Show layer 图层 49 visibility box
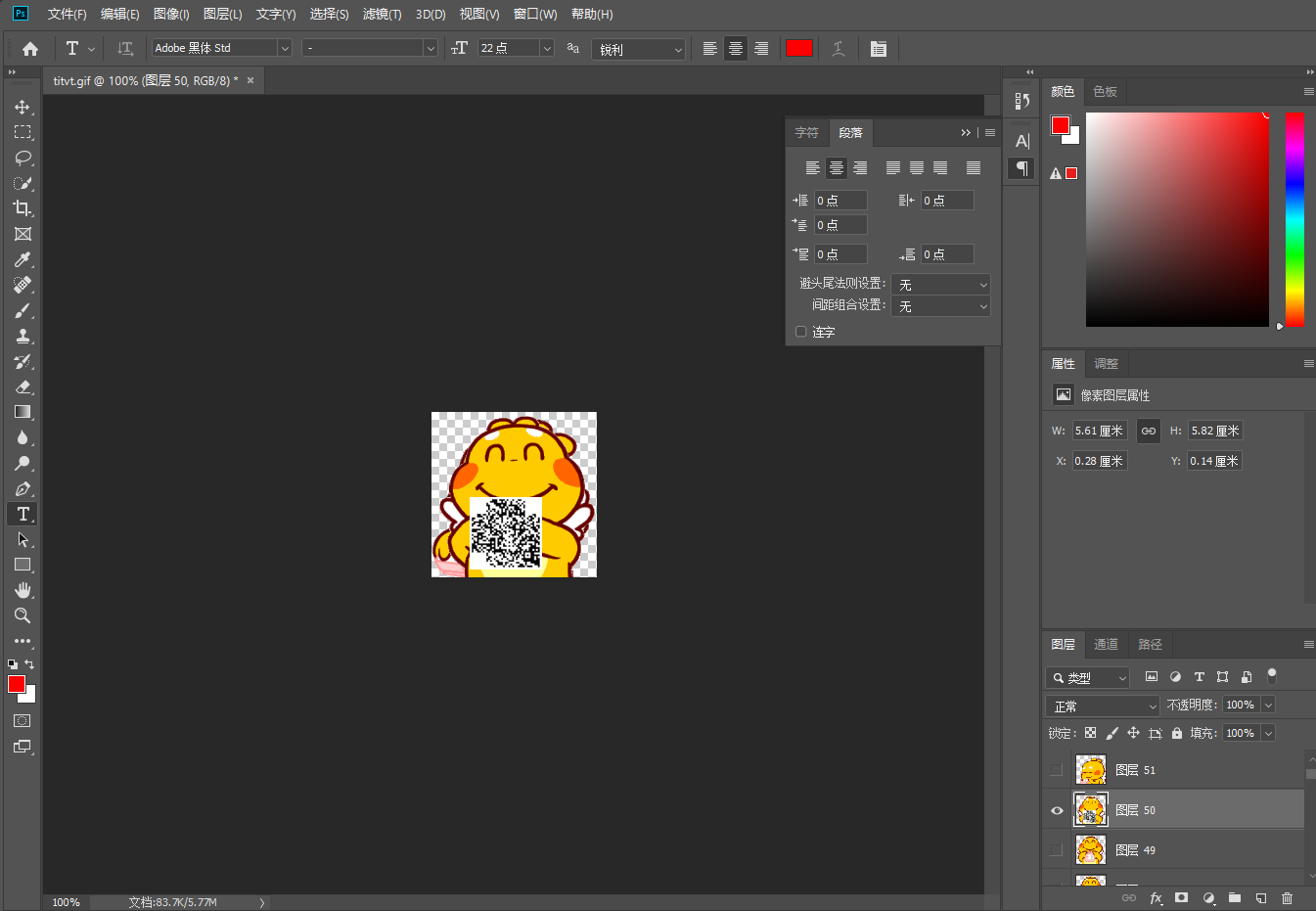The height and width of the screenshot is (911, 1316). click(x=1057, y=850)
